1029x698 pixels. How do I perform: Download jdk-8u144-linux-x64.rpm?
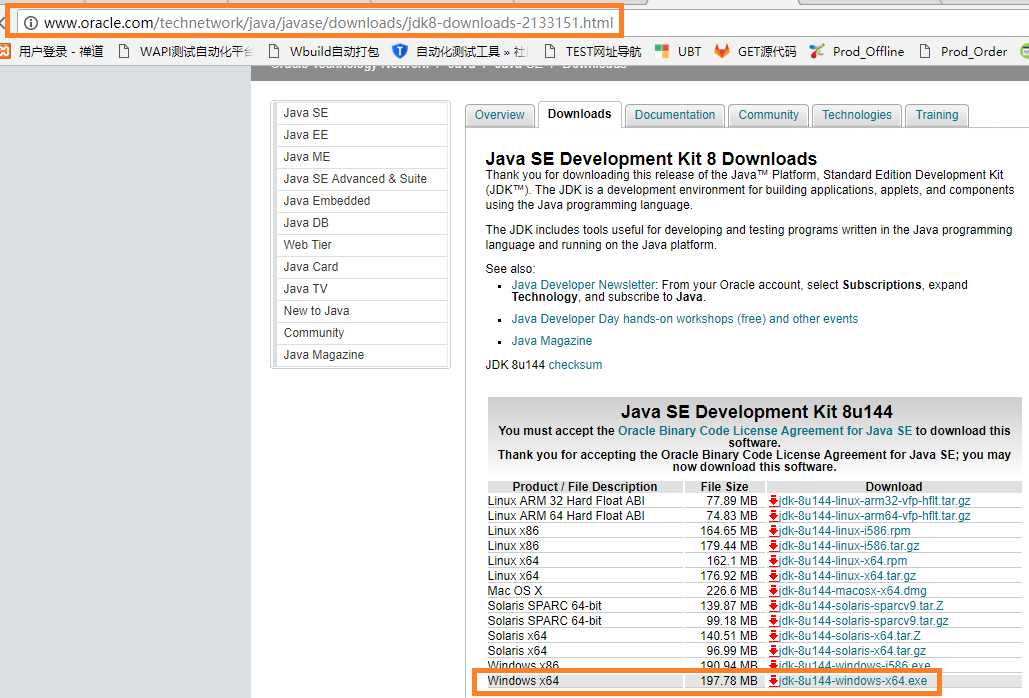843,561
